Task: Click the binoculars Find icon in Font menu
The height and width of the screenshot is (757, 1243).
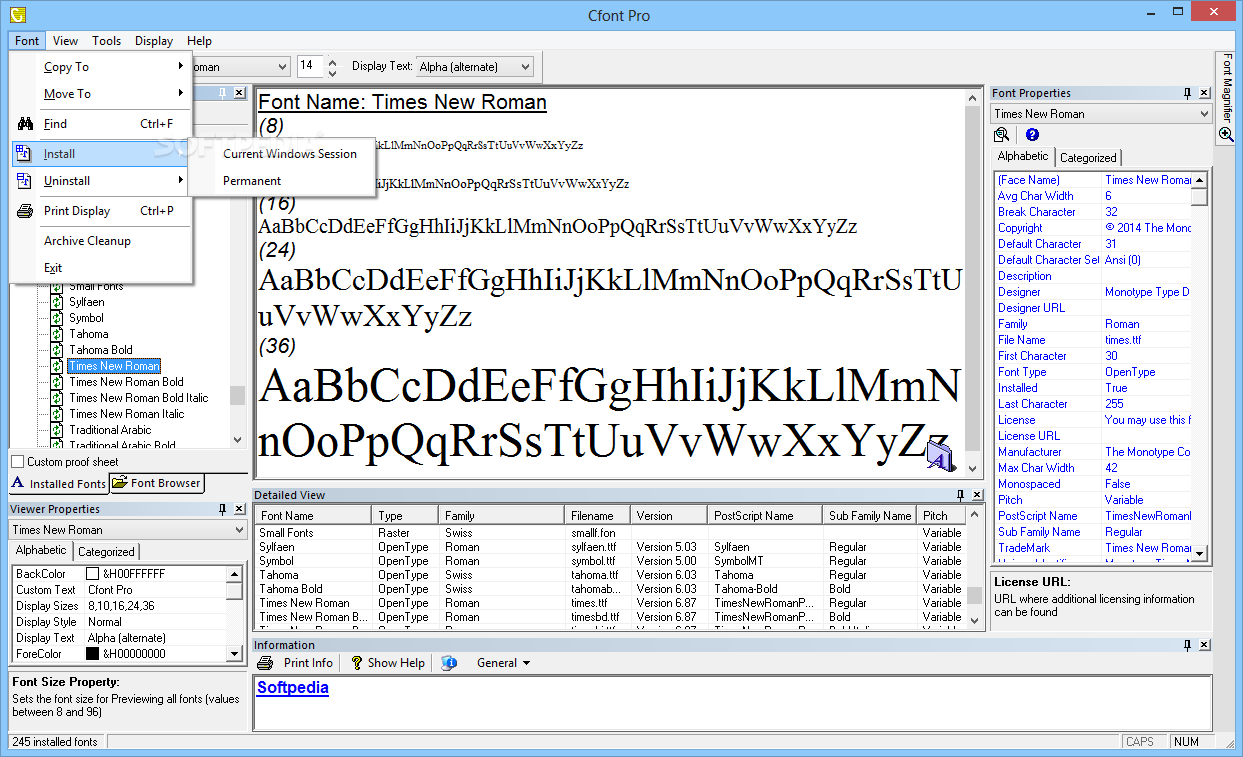Action: click(25, 124)
